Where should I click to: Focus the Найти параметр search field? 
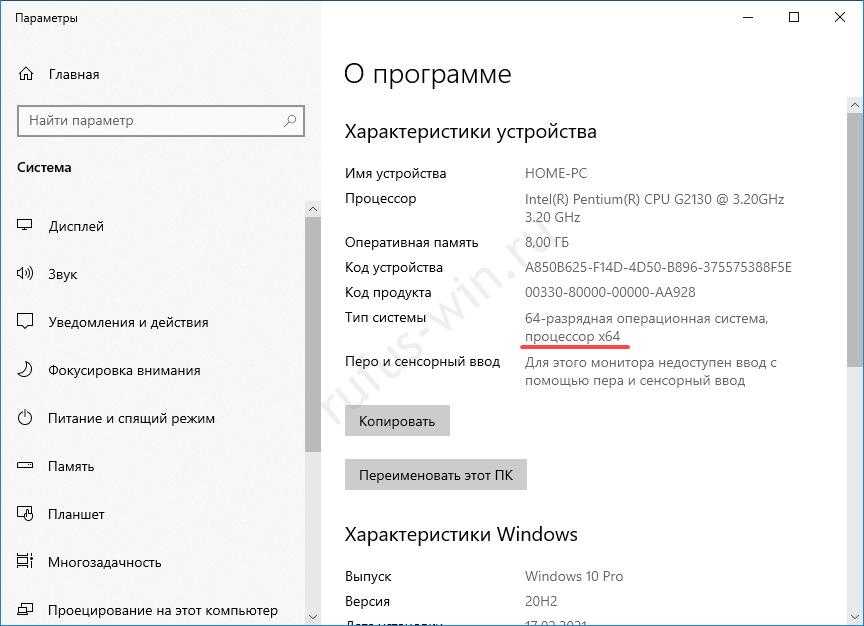pyautogui.click(x=161, y=121)
